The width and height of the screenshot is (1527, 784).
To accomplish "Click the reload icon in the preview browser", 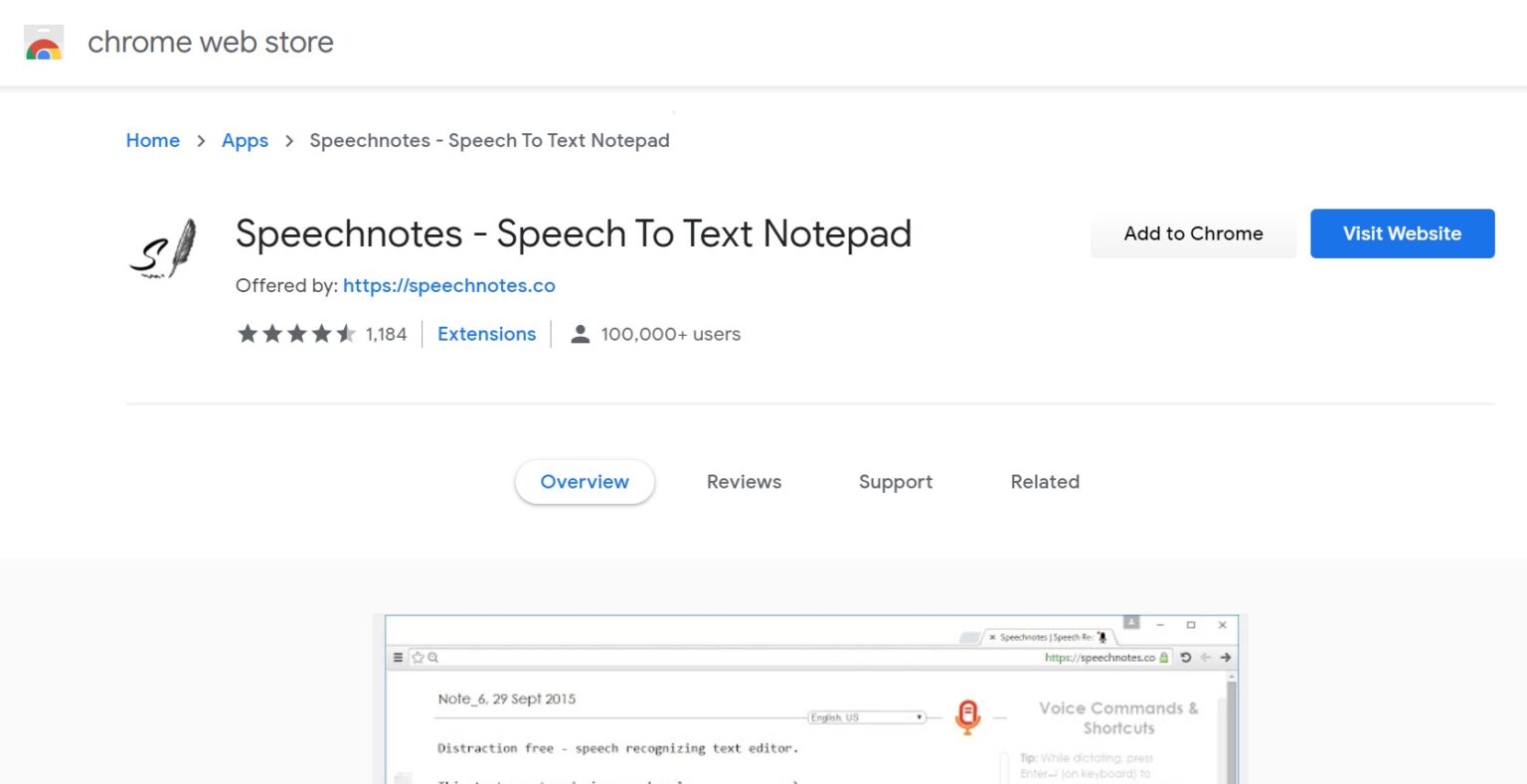I will click(1185, 658).
